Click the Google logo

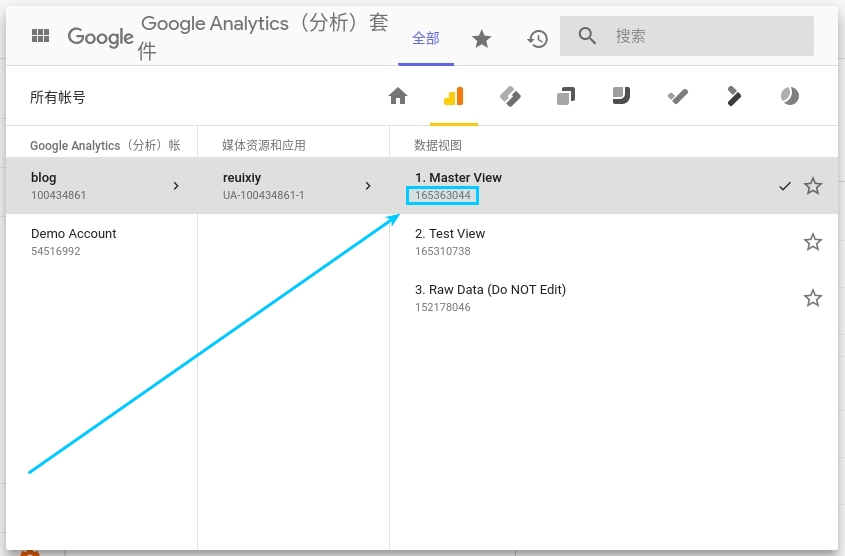(100, 37)
